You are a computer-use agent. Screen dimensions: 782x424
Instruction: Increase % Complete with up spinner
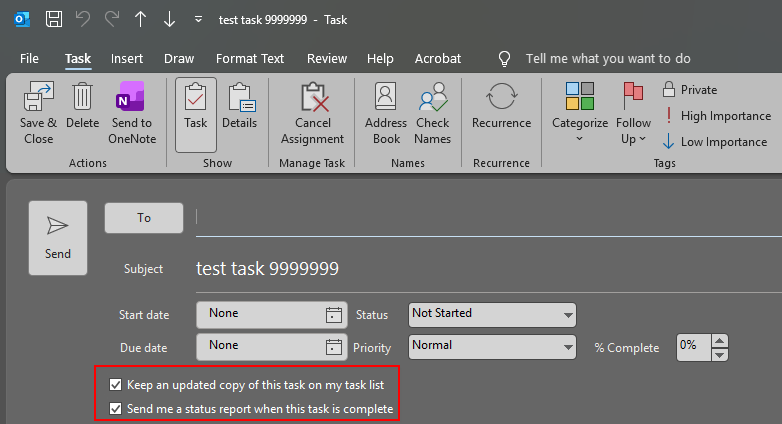(719, 341)
